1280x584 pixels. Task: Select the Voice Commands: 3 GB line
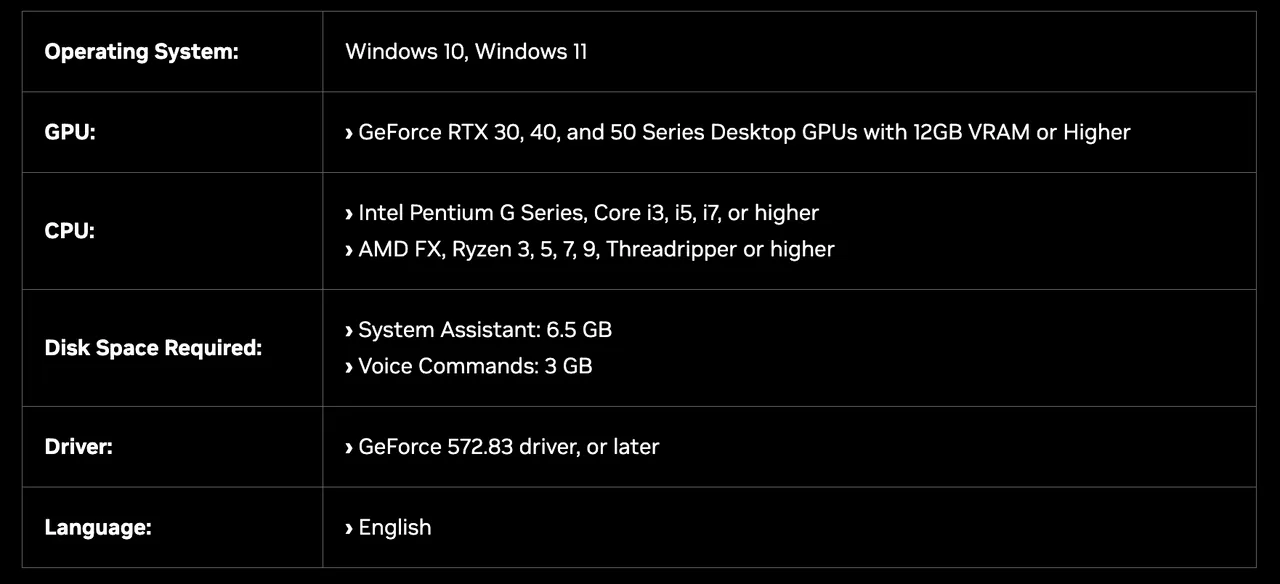pos(475,366)
